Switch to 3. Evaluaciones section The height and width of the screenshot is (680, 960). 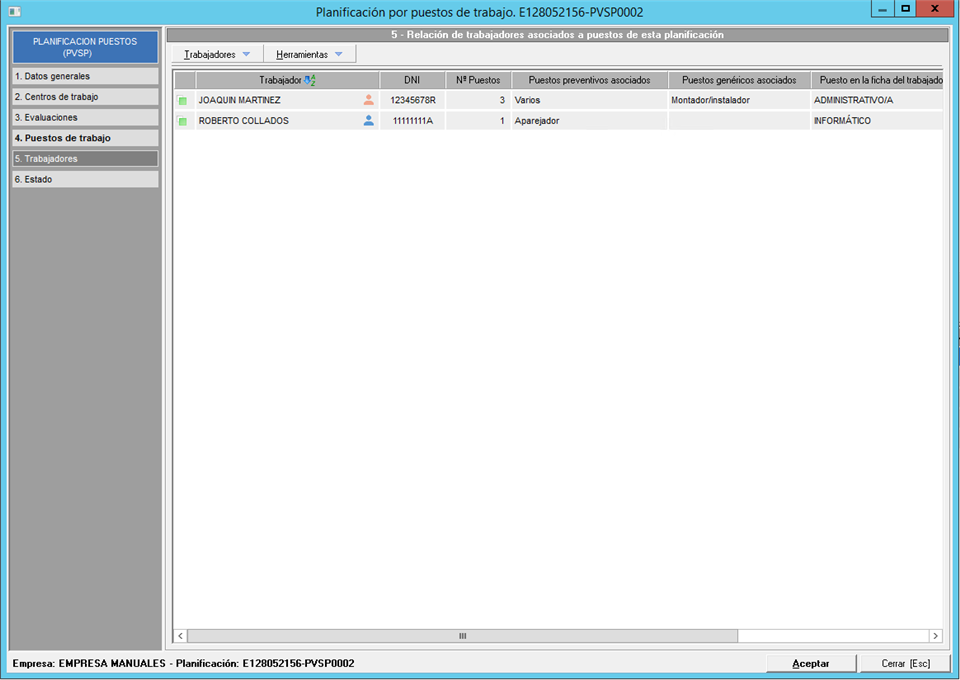[84, 118]
